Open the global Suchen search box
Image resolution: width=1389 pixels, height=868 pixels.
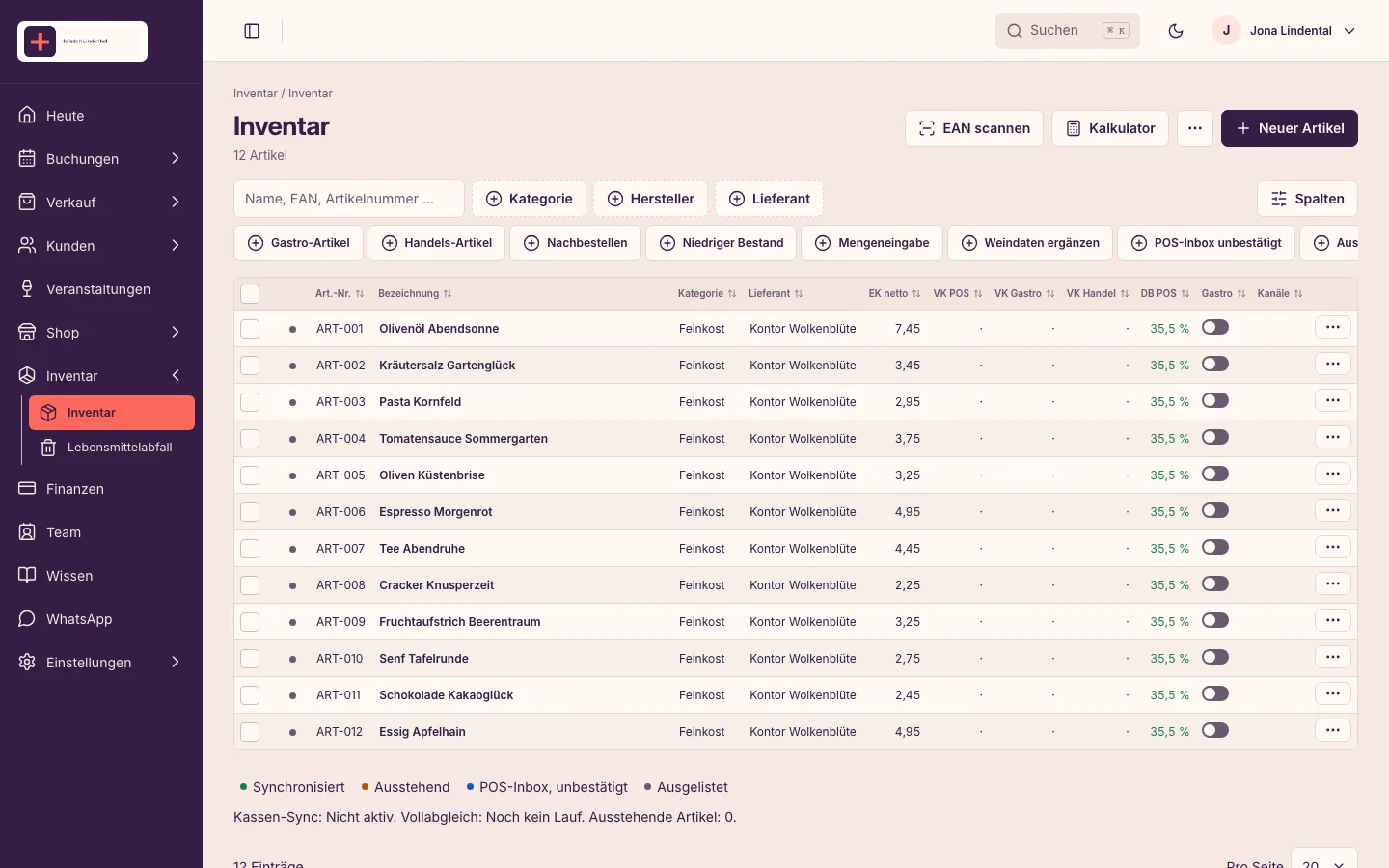point(1068,31)
